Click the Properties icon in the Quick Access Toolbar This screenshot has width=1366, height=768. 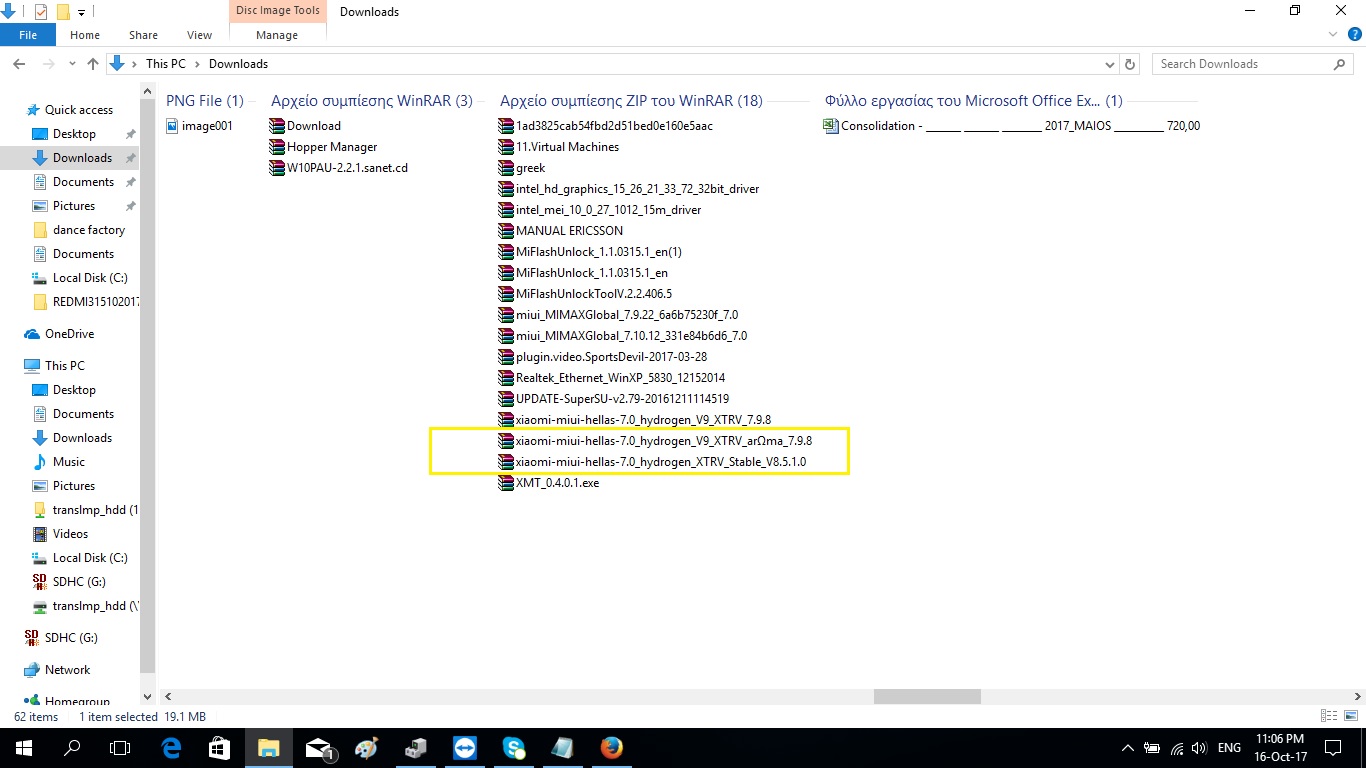[x=41, y=12]
